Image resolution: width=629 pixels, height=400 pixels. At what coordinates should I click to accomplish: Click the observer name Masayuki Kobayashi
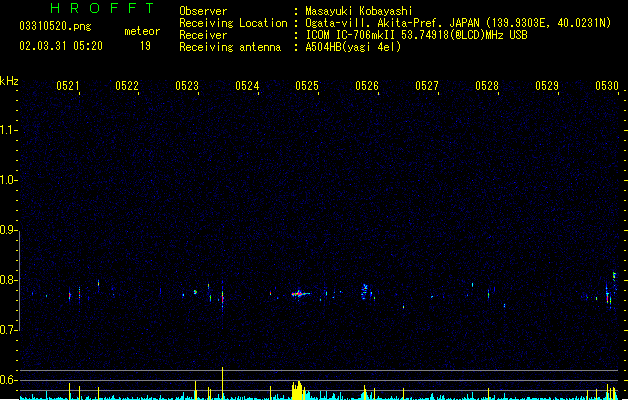pos(359,11)
